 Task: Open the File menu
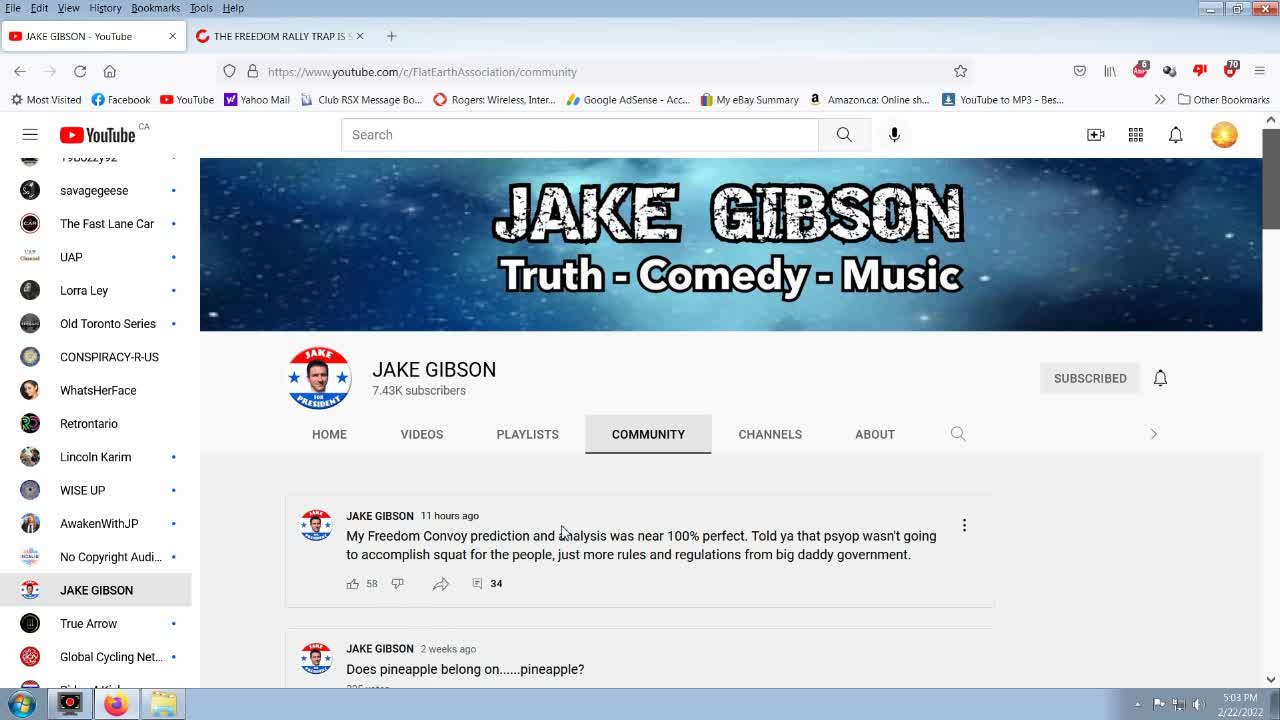click(x=13, y=8)
